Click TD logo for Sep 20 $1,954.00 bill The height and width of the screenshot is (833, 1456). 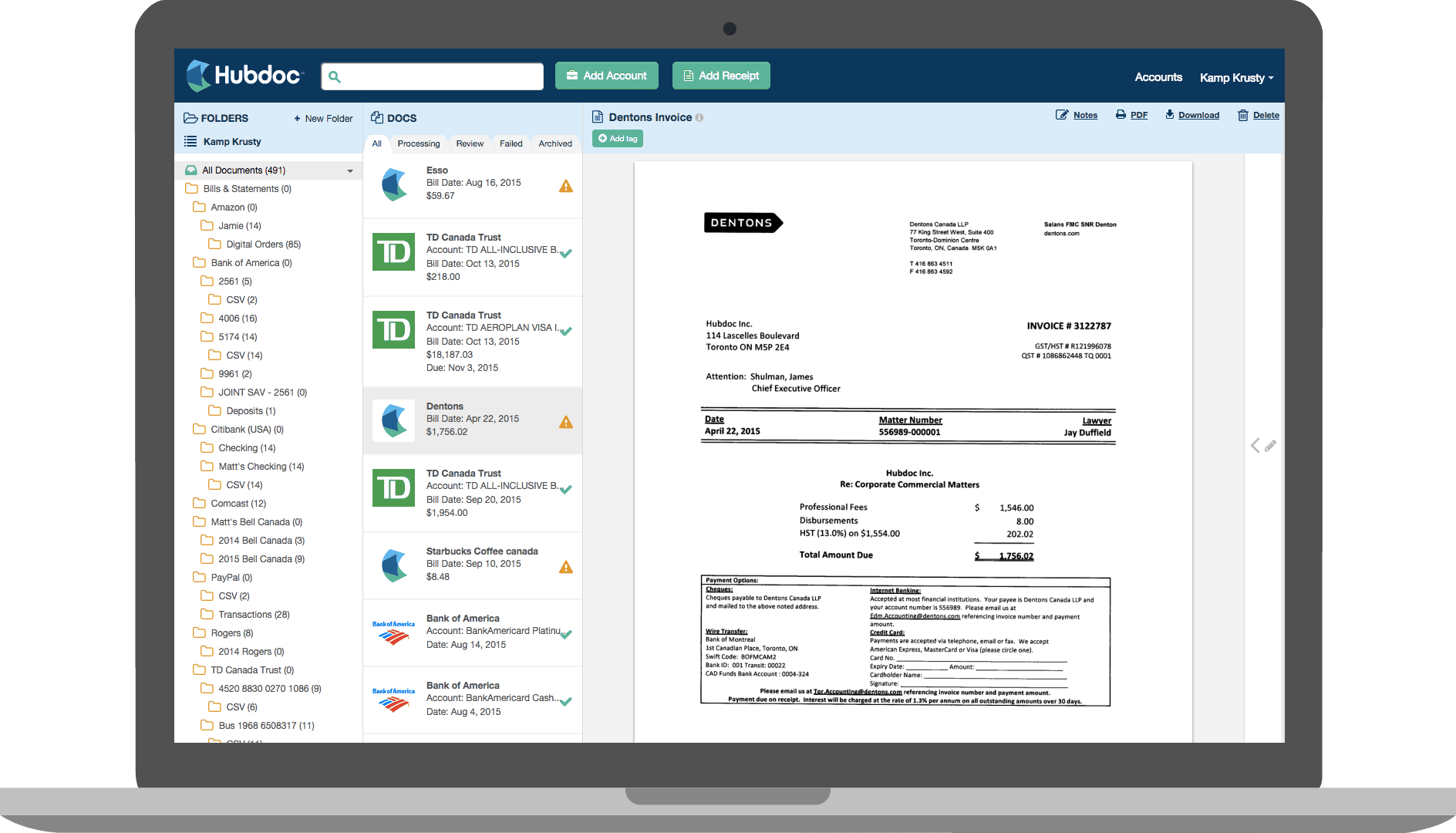(394, 487)
